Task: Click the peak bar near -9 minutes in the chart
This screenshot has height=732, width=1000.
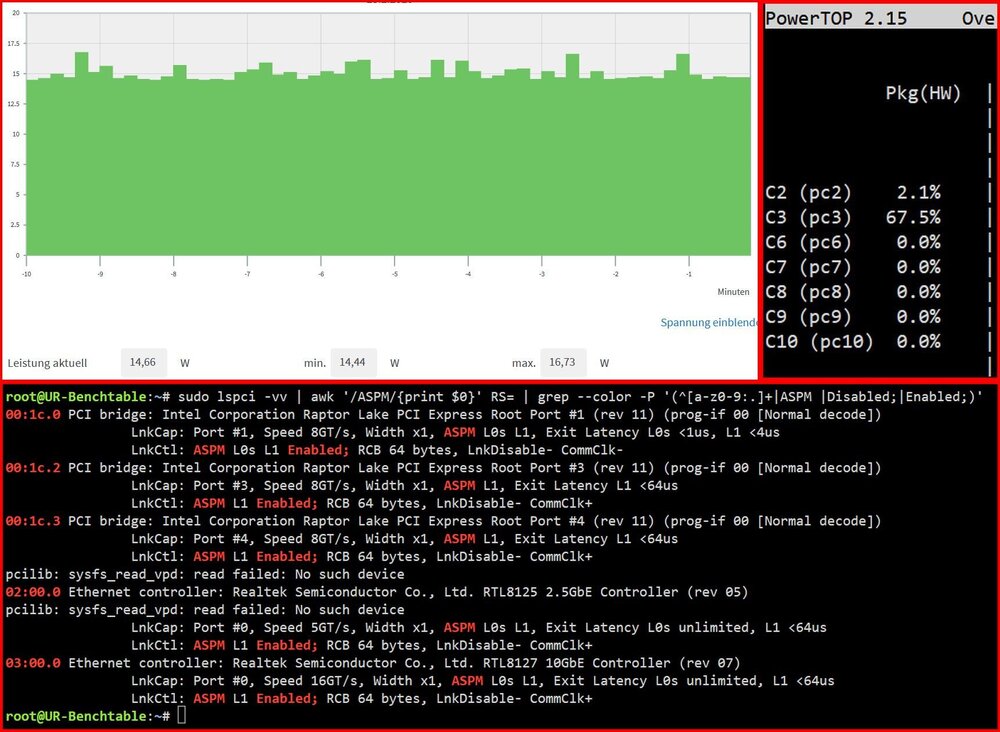Action: pos(81,153)
